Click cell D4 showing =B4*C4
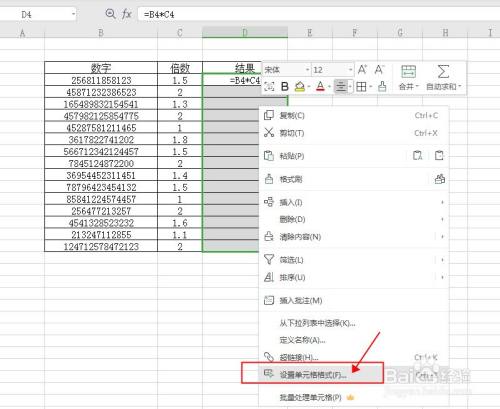This screenshot has width=500, height=409. [x=232, y=80]
